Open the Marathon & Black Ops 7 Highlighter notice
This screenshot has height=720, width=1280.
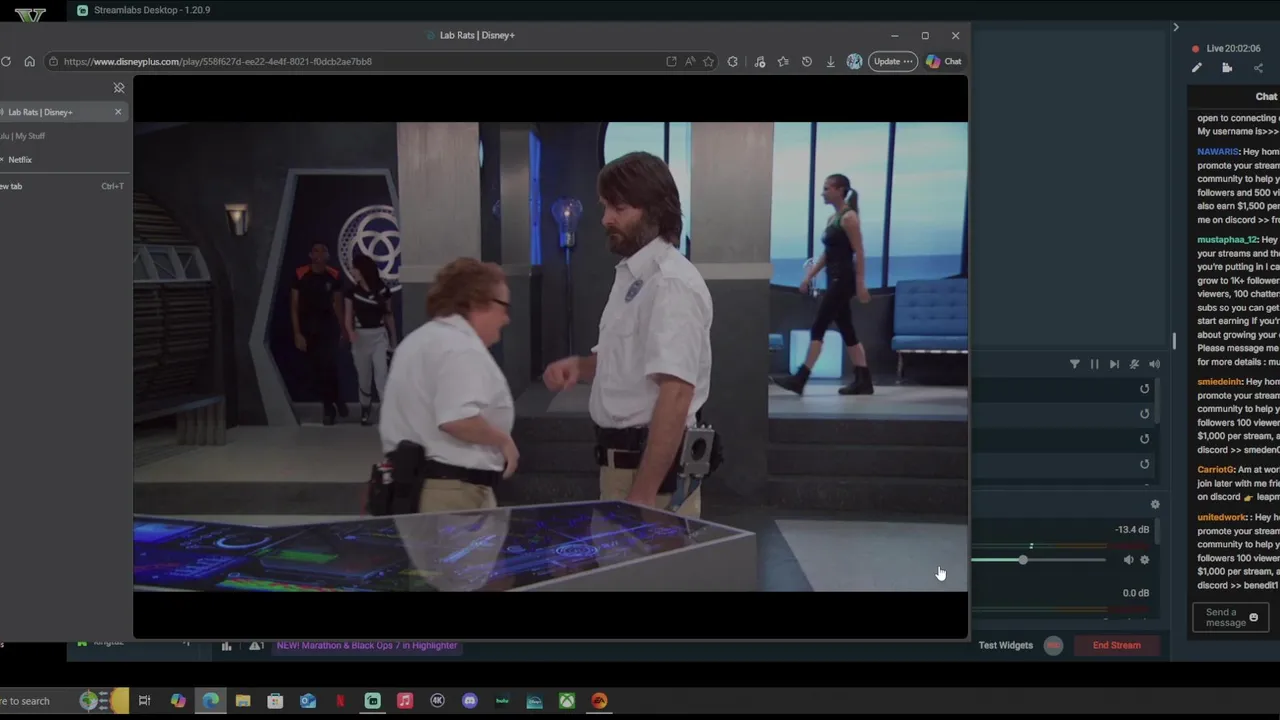point(367,645)
